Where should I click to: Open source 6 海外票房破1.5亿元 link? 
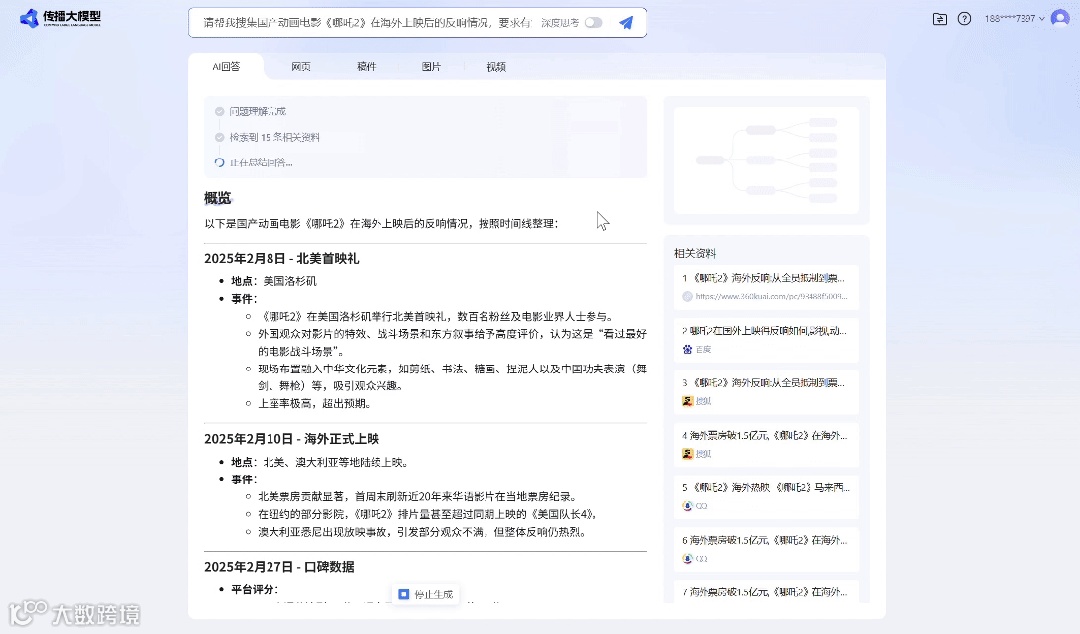pos(766,549)
